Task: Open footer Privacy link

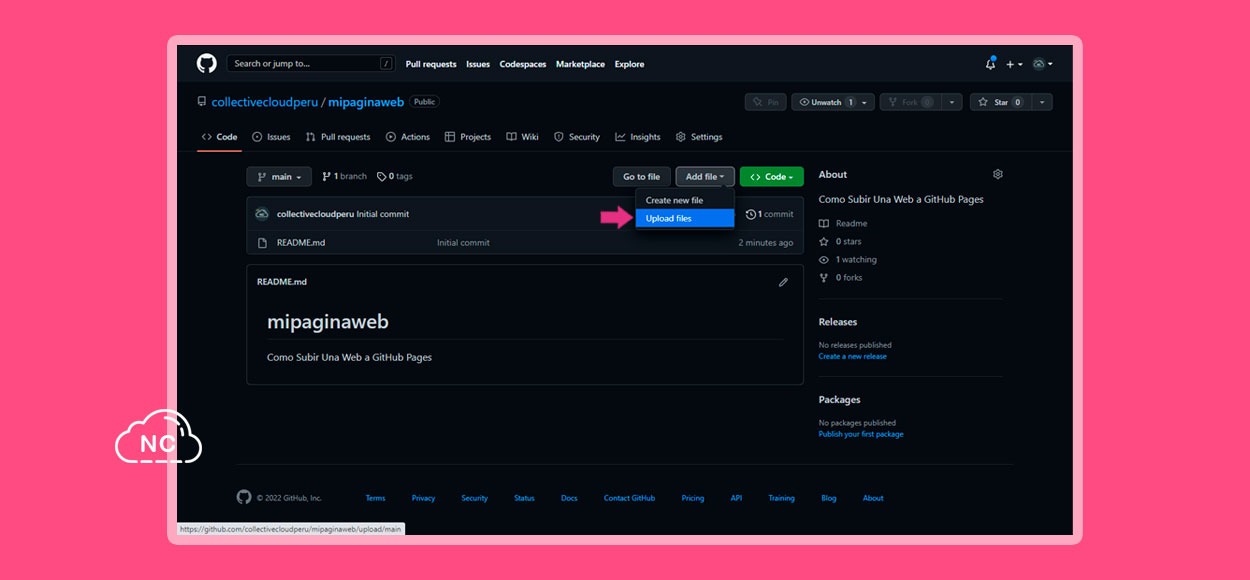Action: [423, 498]
